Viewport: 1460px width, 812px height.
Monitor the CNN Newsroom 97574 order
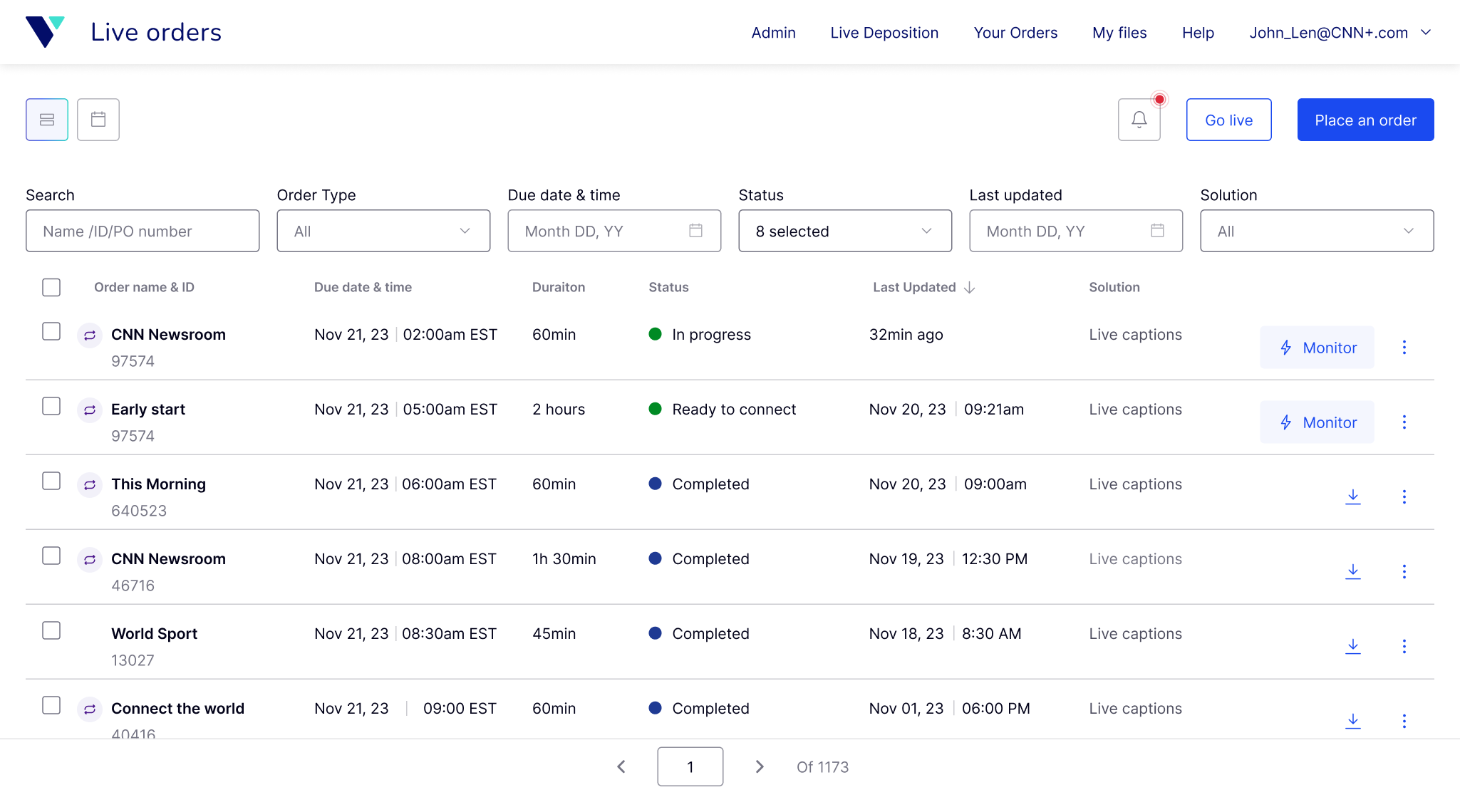point(1317,348)
